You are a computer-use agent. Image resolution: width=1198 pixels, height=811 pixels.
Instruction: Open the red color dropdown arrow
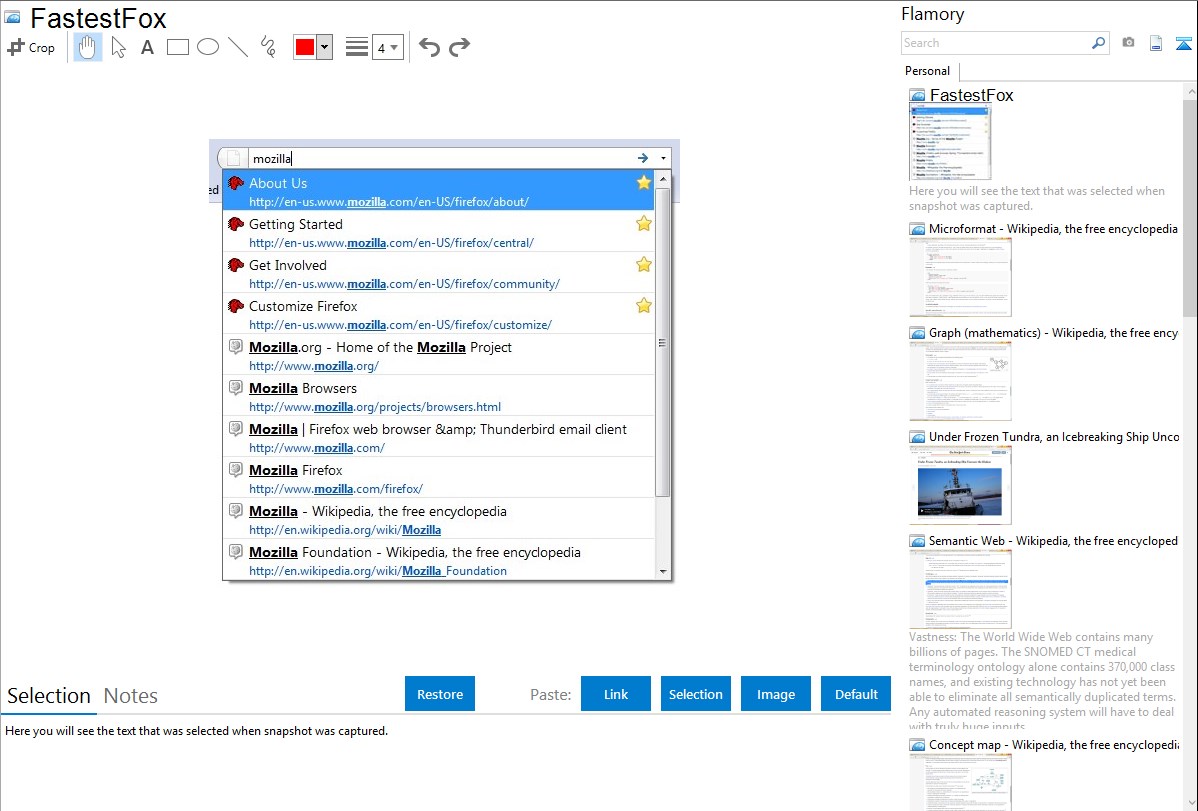tap(324, 47)
